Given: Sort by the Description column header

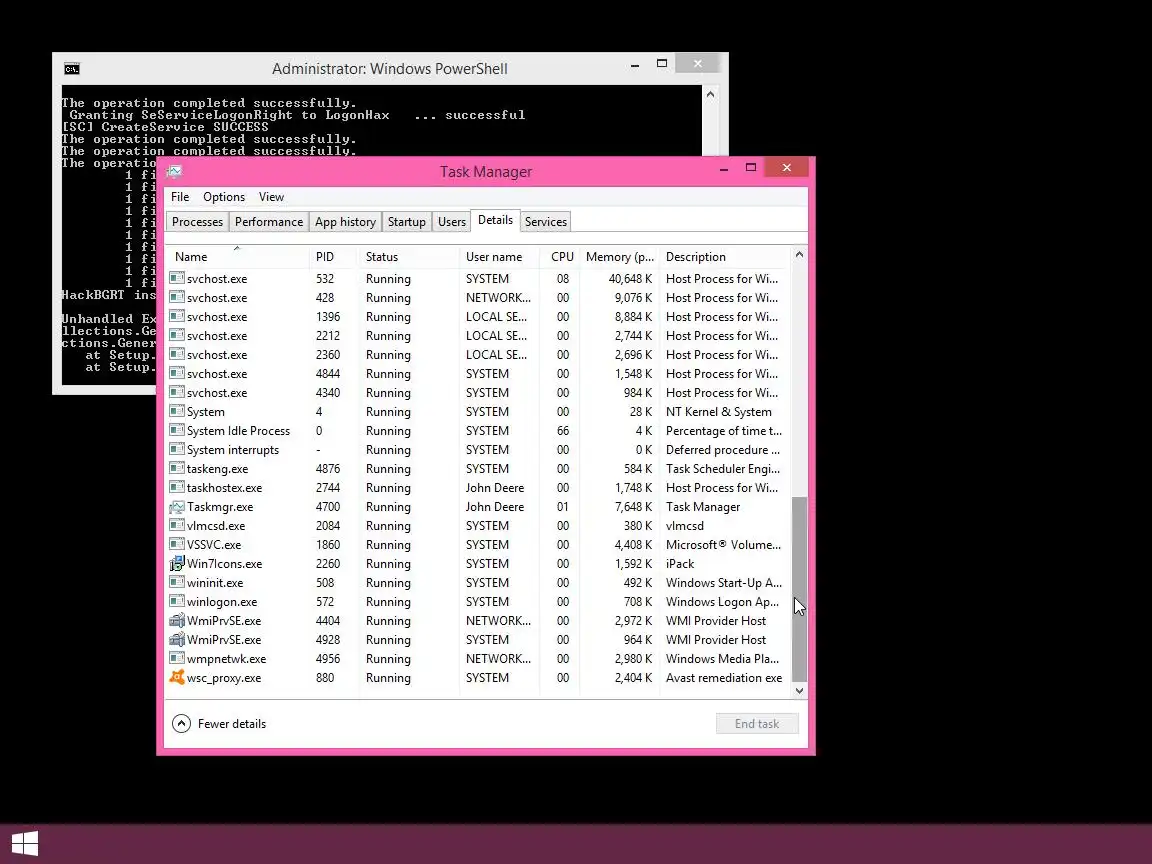Looking at the screenshot, I should pyautogui.click(x=724, y=256).
